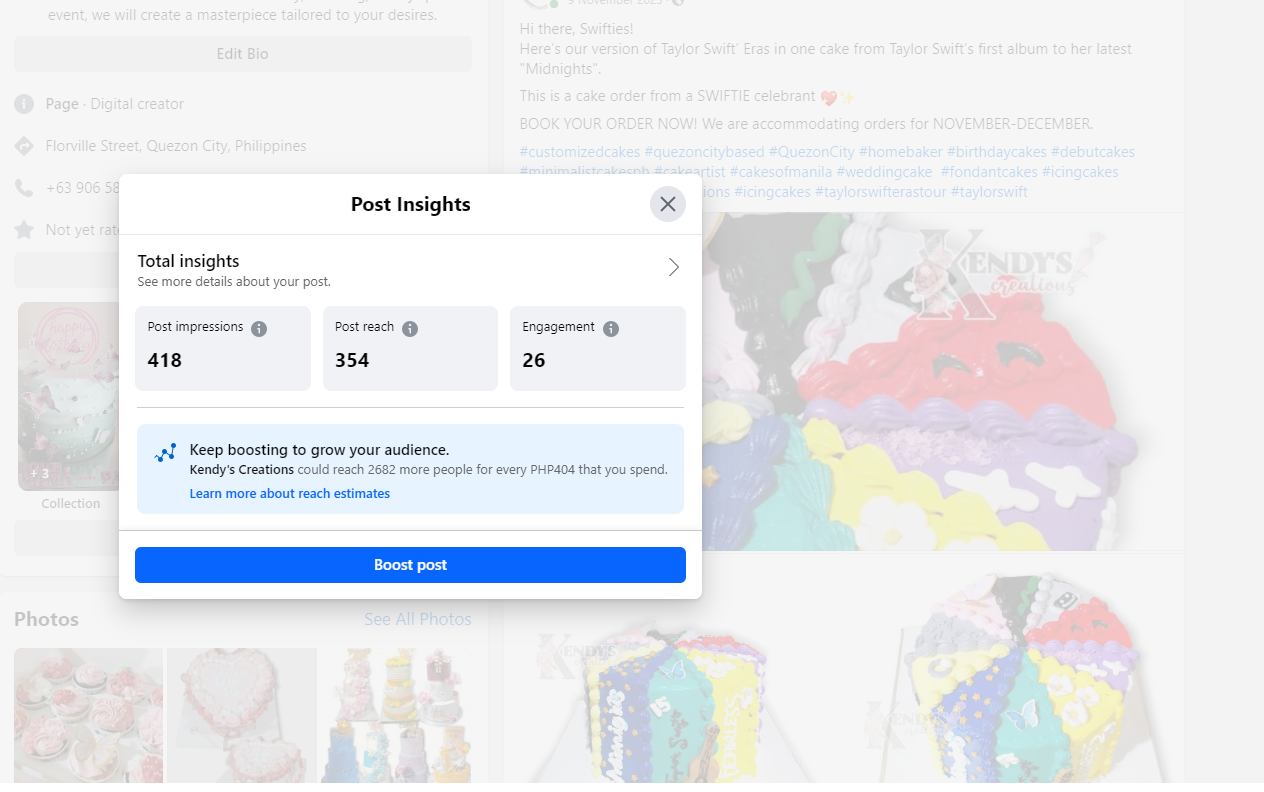This screenshot has width=1264, height=792.
Task: Click the Page info icon
Action: (x=24, y=104)
